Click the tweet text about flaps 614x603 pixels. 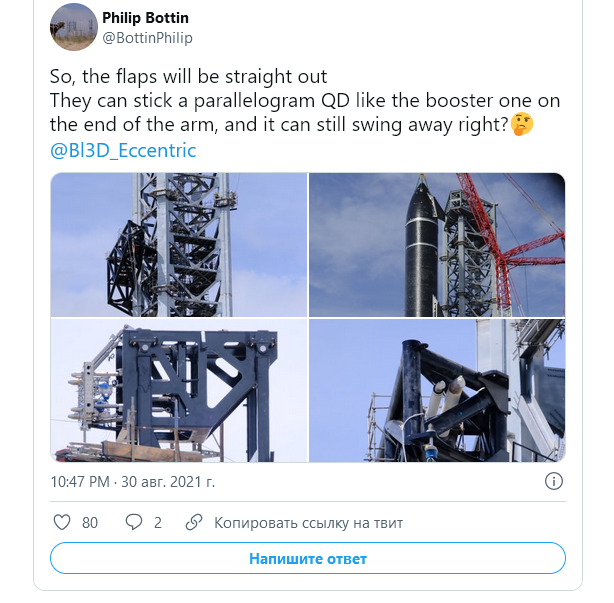(x=189, y=77)
